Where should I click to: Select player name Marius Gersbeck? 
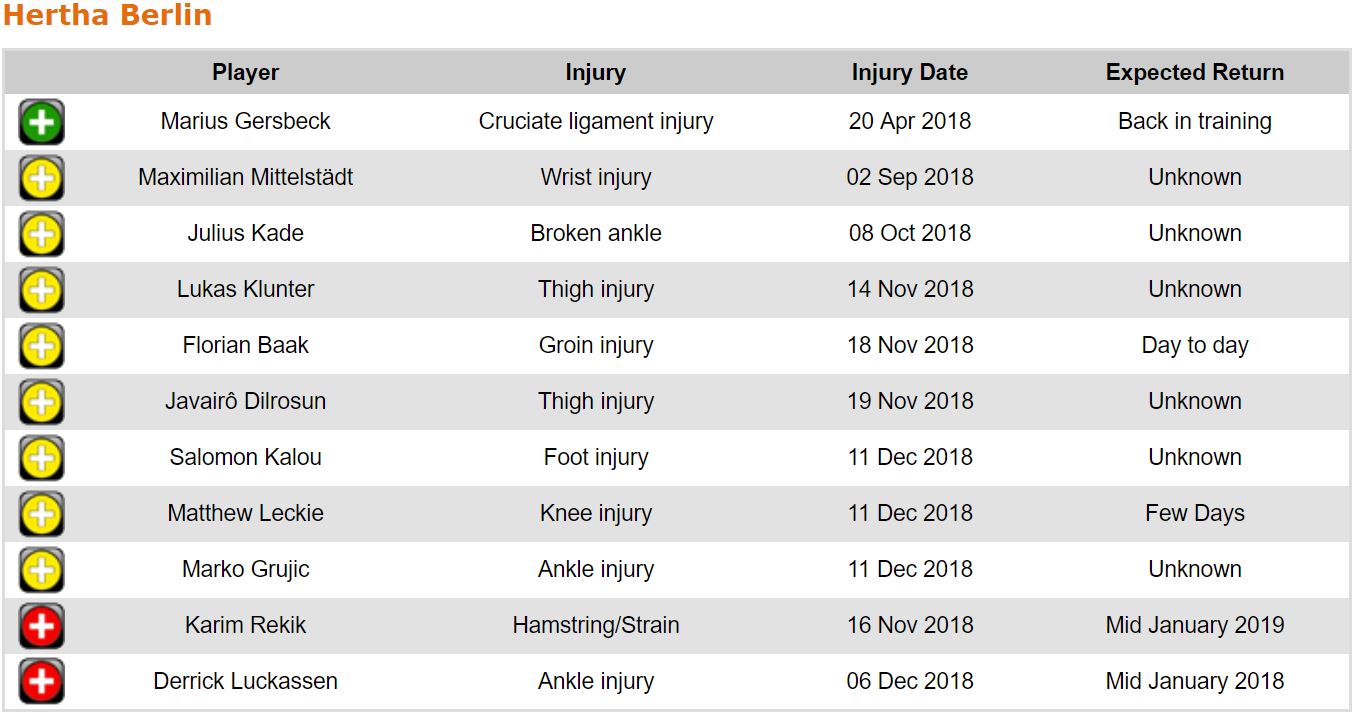pyautogui.click(x=245, y=121)
